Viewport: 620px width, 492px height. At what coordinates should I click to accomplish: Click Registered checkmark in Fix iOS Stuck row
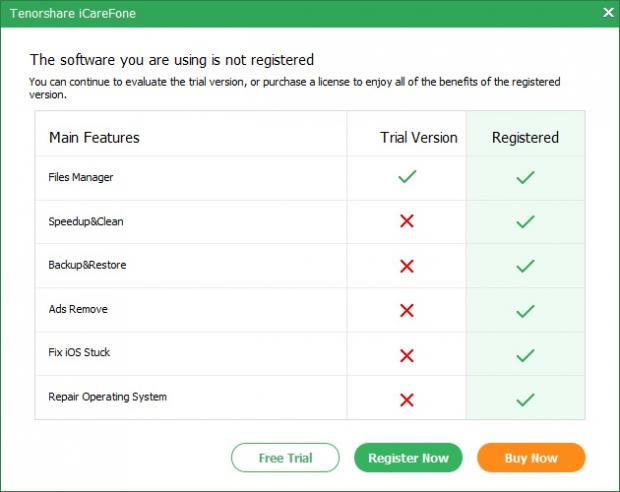click(525, 355)
